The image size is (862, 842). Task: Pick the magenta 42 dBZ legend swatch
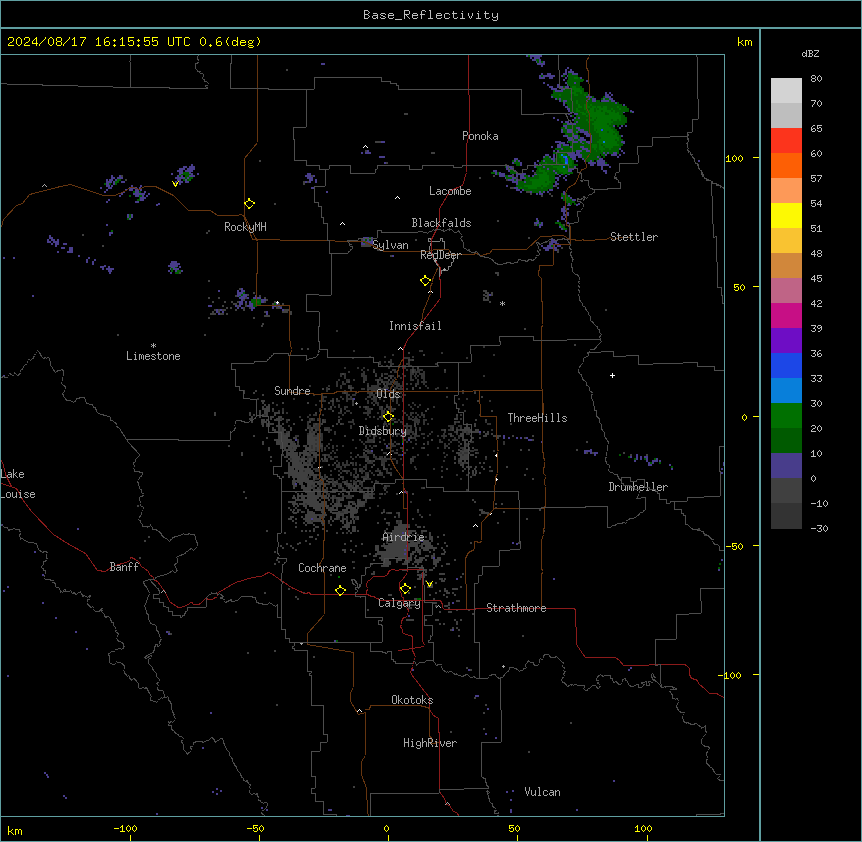(x=786, y=315)
